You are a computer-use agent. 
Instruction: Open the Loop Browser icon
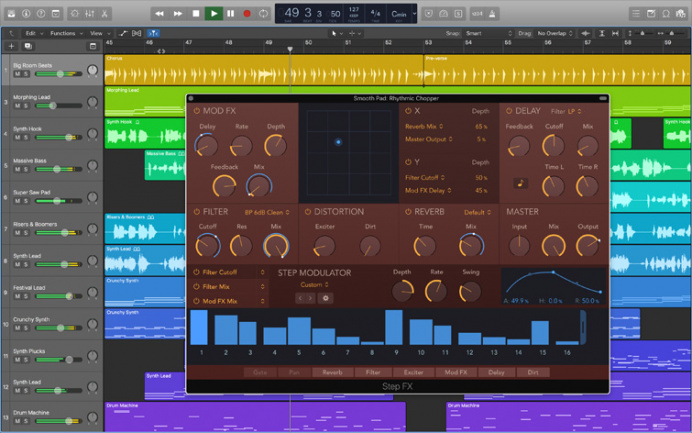(x=666, y=14)
